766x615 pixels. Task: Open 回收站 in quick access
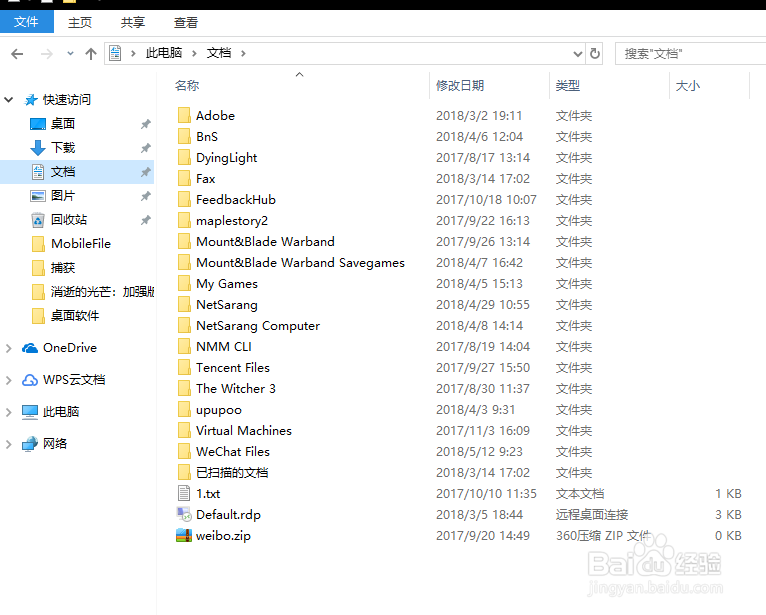[x=69, y=219]
